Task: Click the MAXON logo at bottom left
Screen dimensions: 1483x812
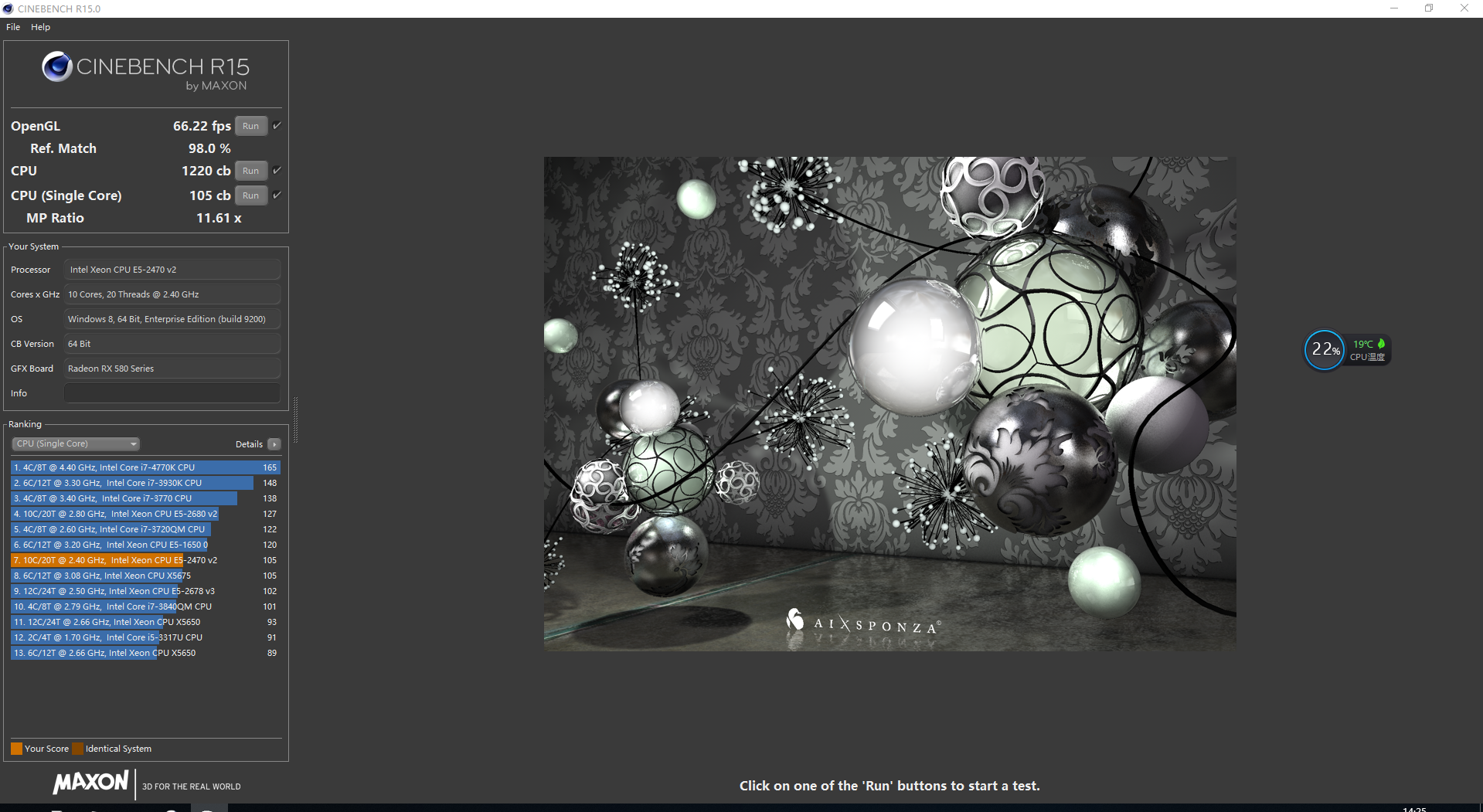Action: [90, 783]
